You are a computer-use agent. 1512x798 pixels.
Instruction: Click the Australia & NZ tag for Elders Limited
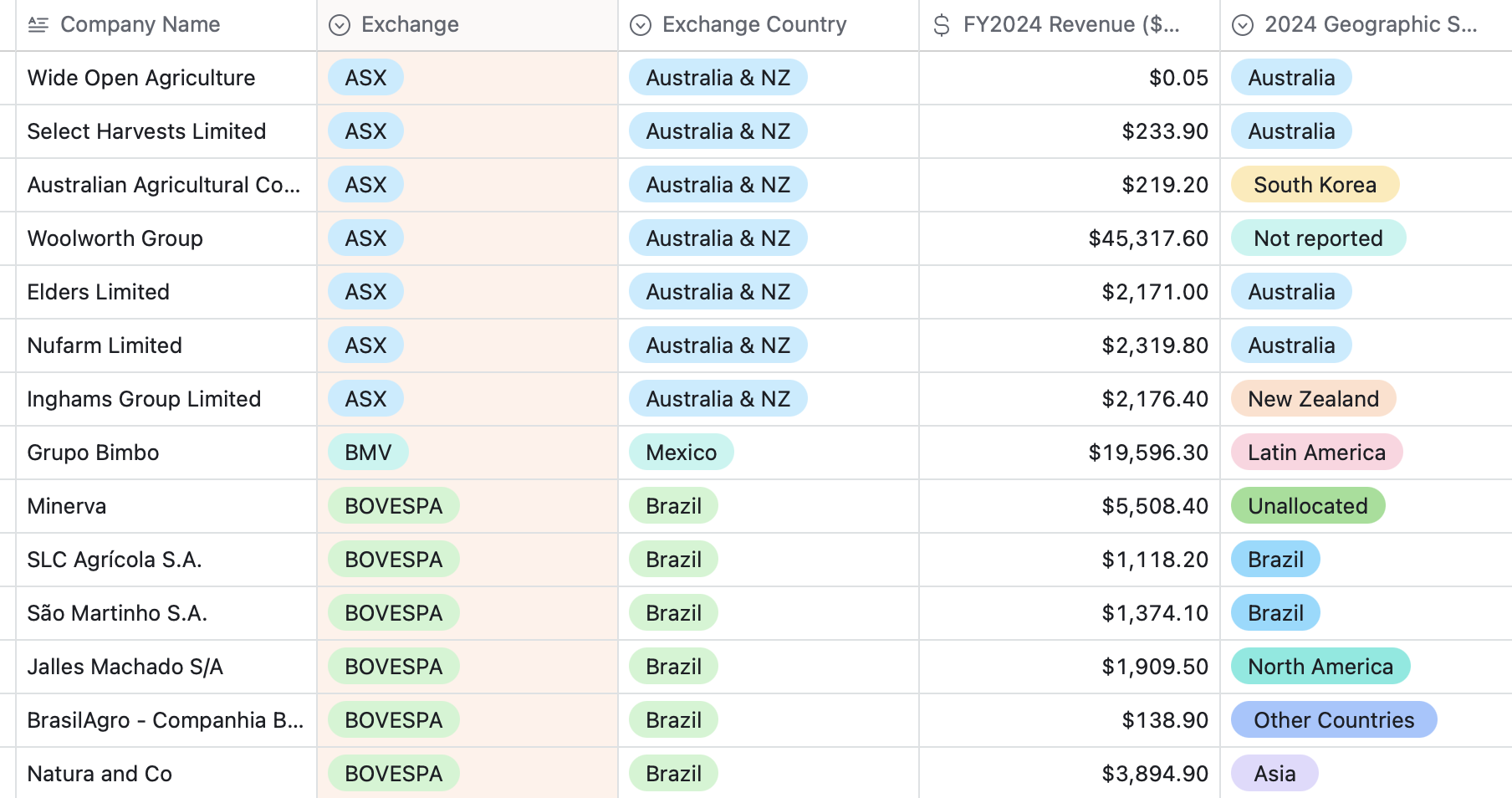(x=718, y=292)
